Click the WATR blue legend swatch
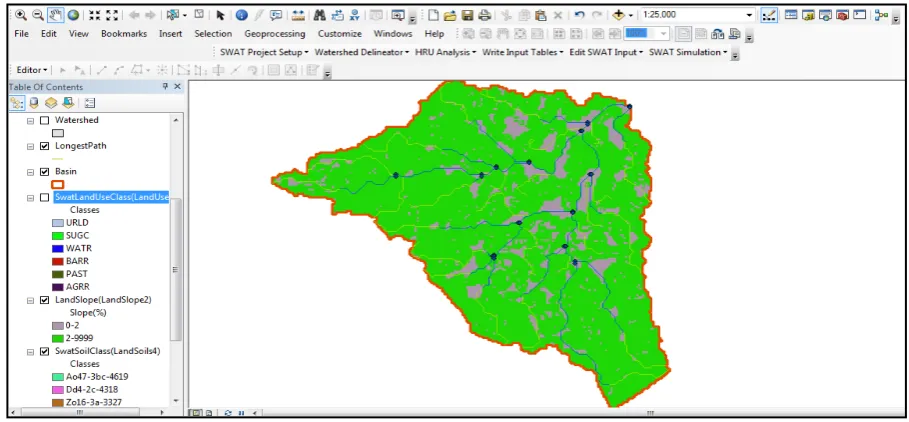The height and width of the screenshot is (422, 909). click(57, 249)
